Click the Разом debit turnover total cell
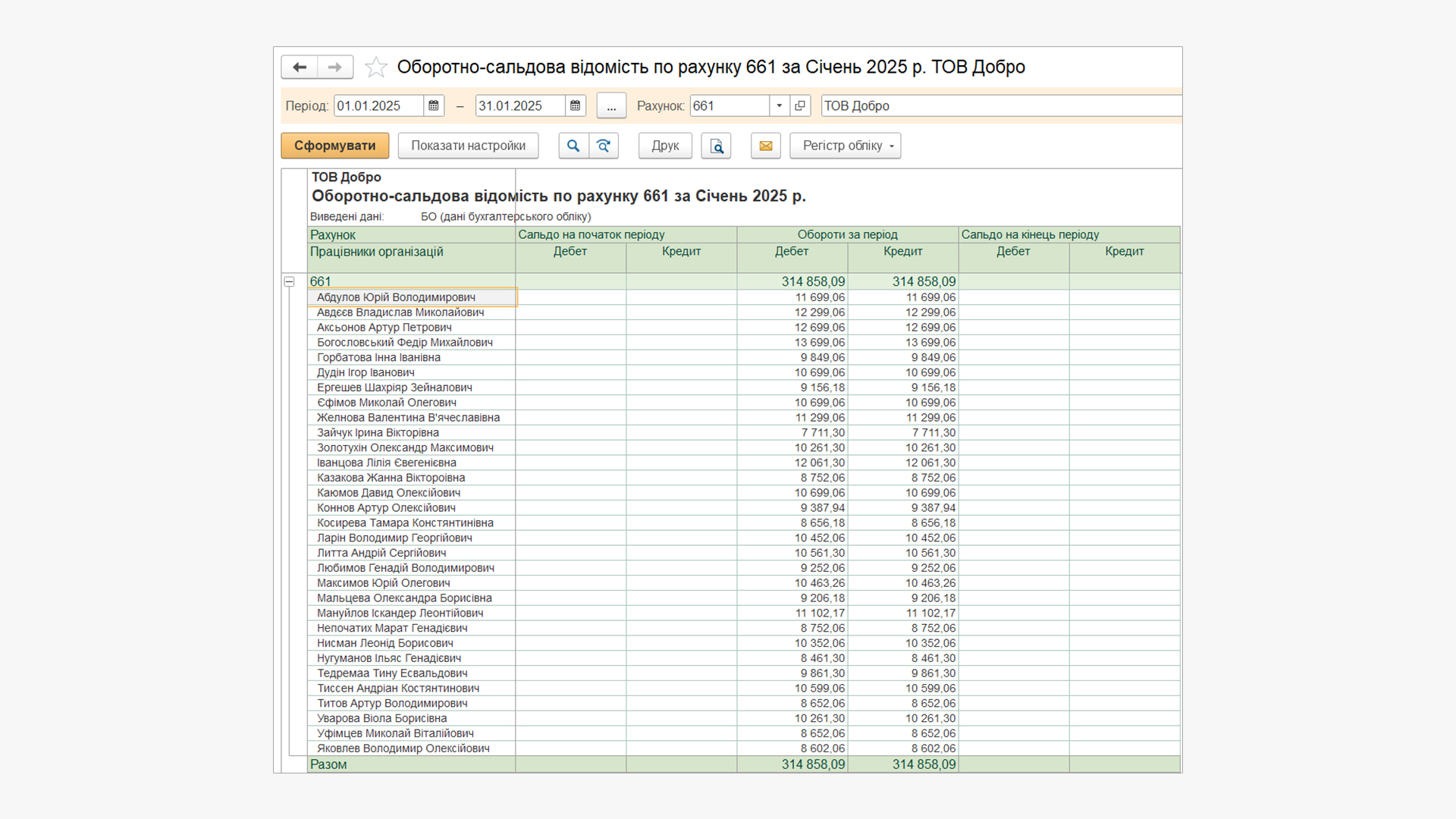 click(x=792, y=764)
